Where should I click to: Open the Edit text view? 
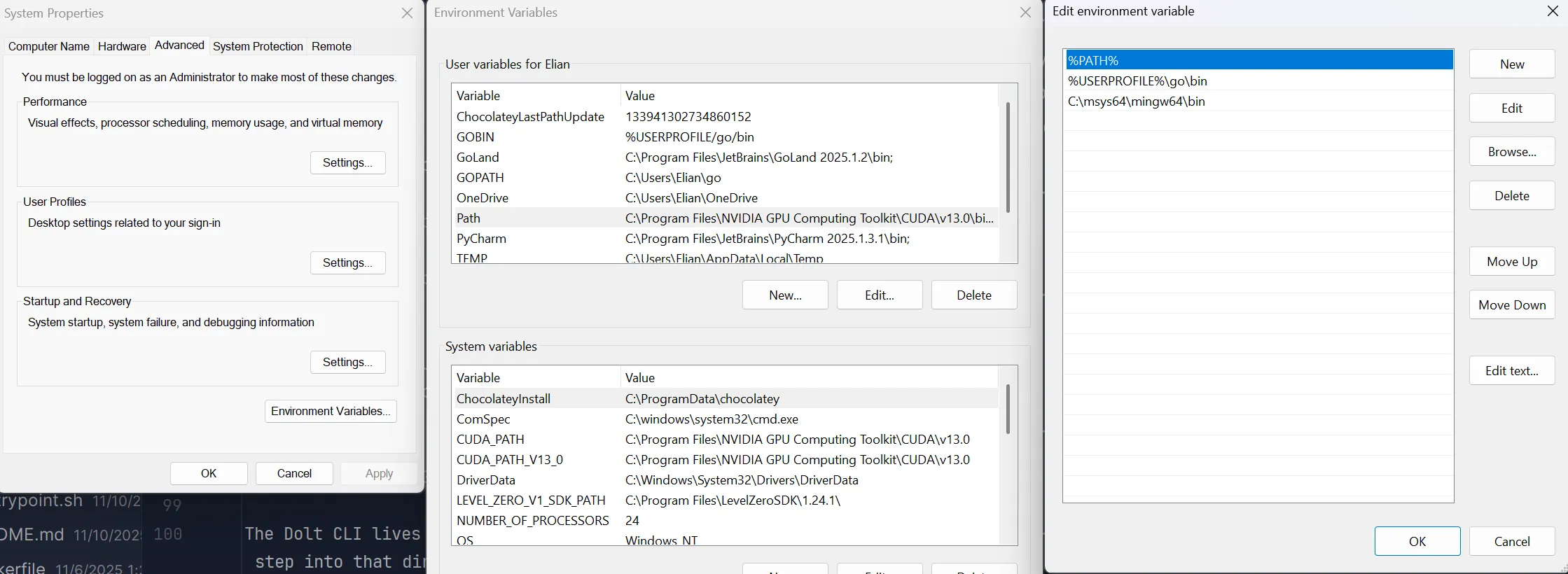[x=1511, y=371]
